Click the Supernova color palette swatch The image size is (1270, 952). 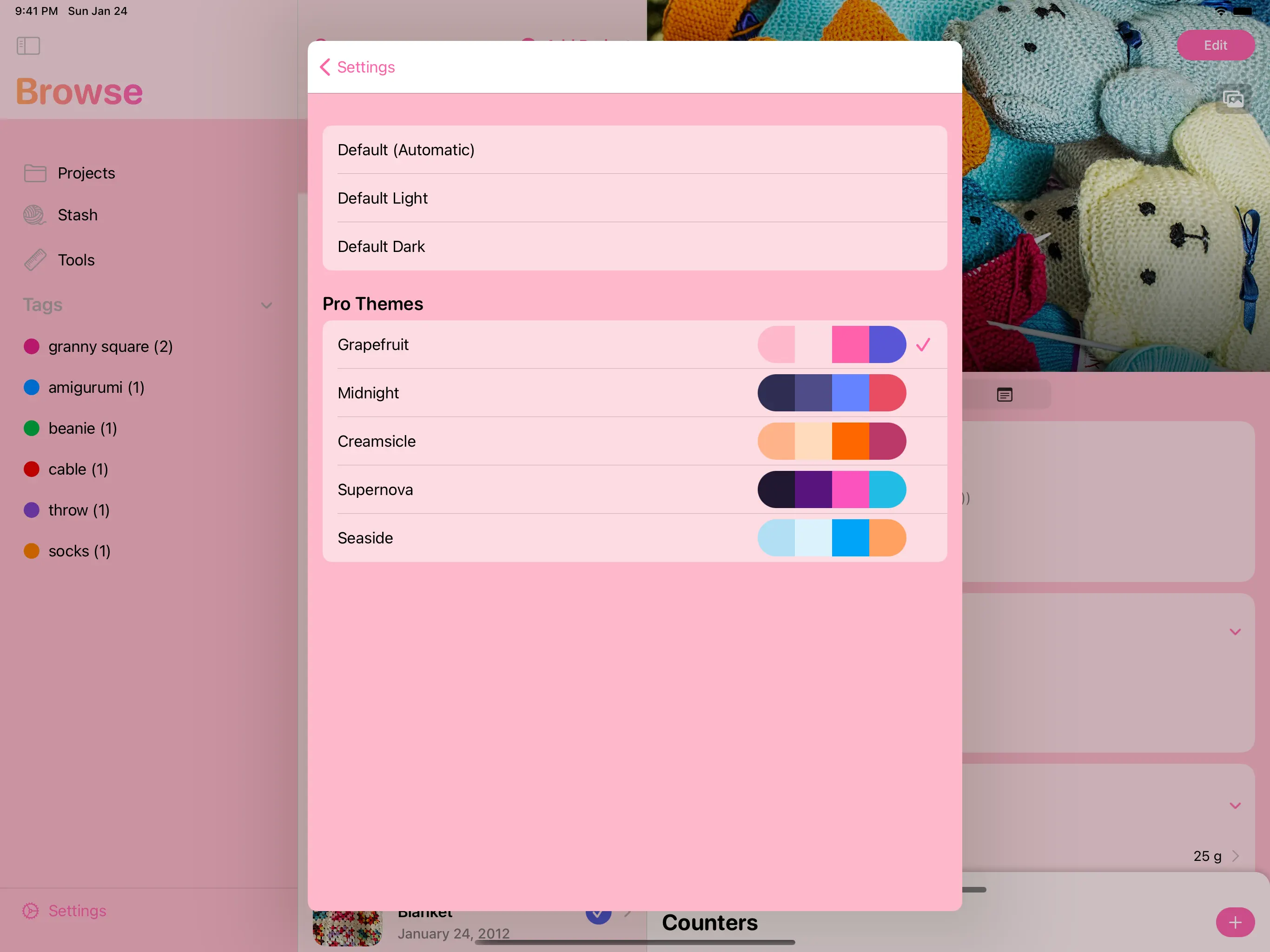pyautogui.click(x=831, y=490)
